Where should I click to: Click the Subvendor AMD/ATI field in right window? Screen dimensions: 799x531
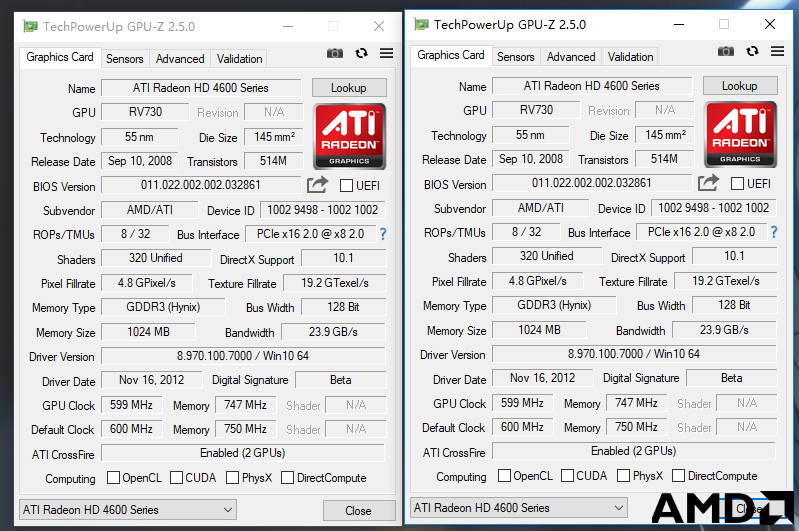[541, 207]
